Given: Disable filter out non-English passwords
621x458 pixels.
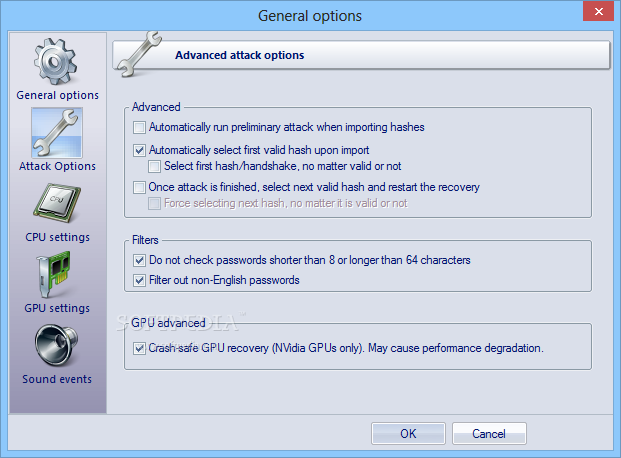Looking at the screenshot, I should click(139, 281).
